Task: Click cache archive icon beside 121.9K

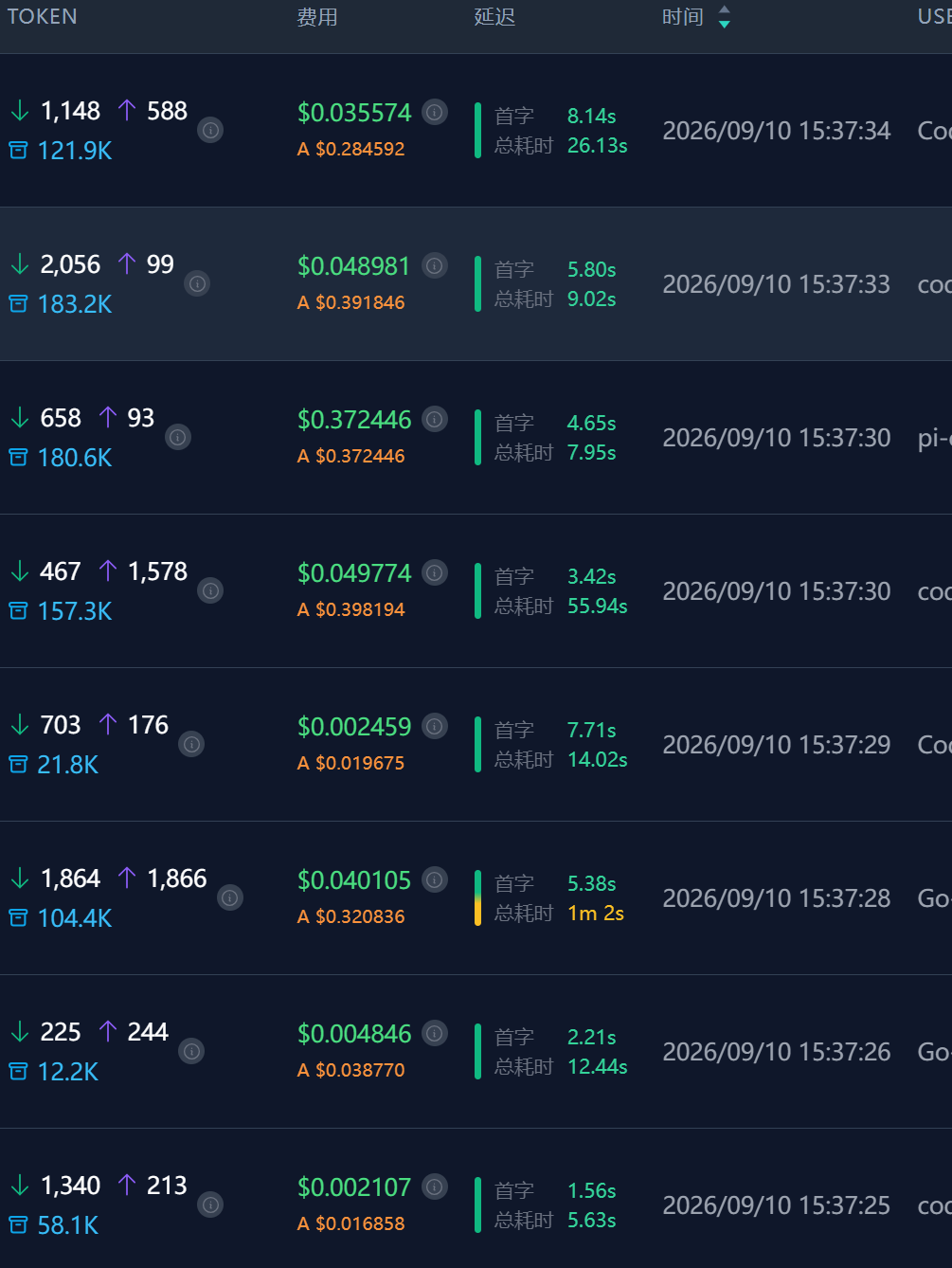Action: tap(18, 150)
